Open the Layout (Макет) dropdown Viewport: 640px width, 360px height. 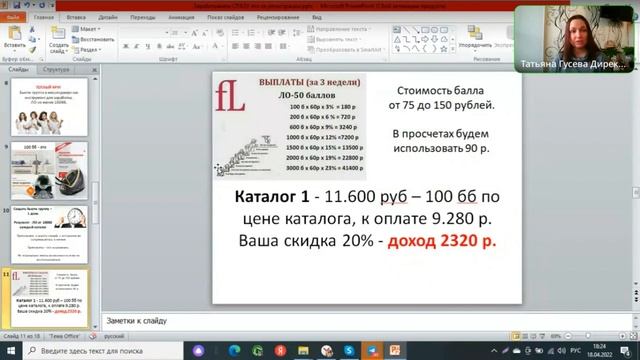point(86,29)
